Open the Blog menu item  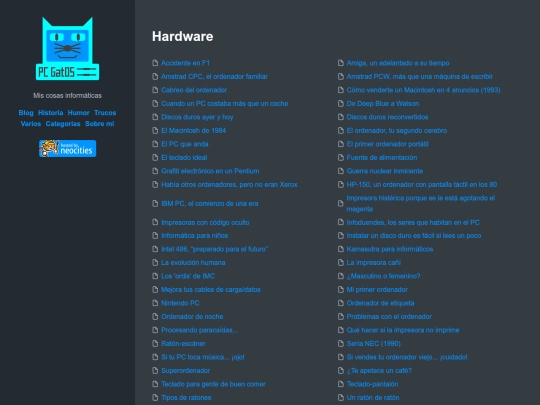(x=26, y=113)
